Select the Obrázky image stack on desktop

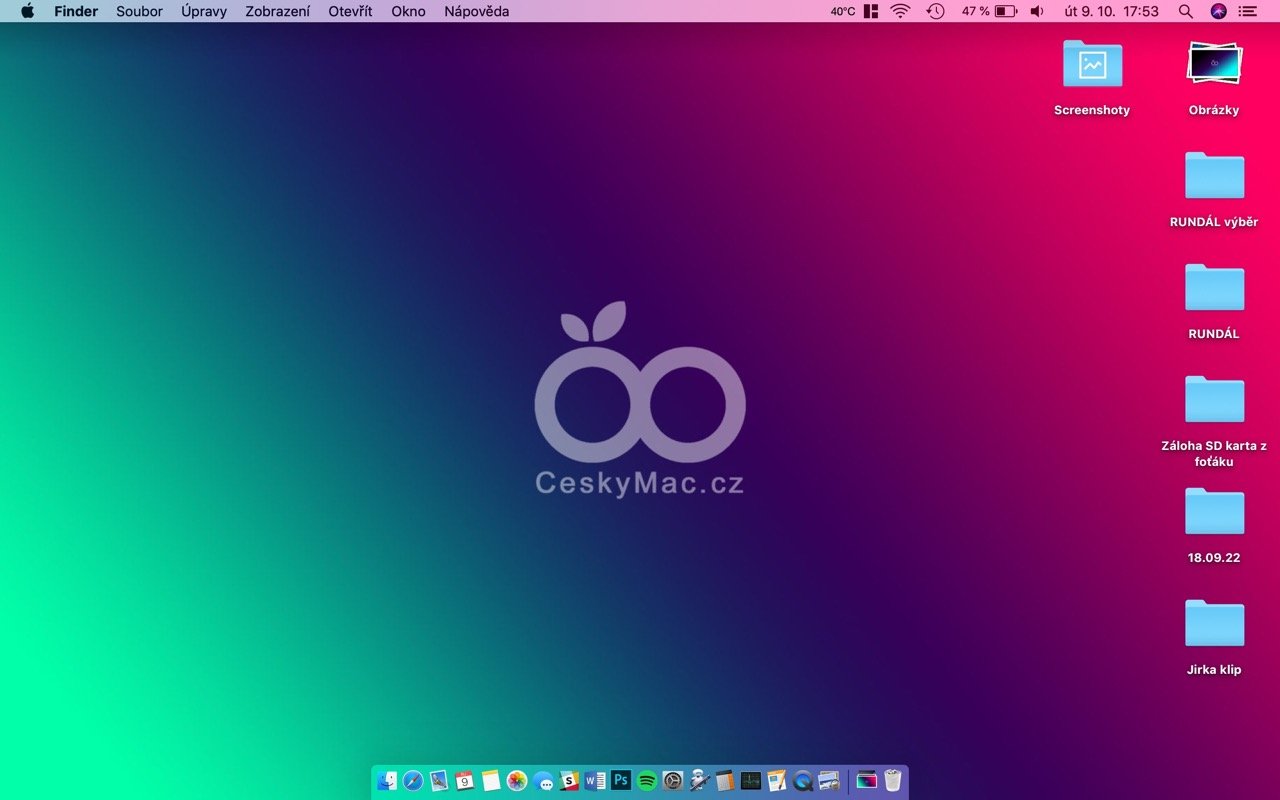(1214, 65)
